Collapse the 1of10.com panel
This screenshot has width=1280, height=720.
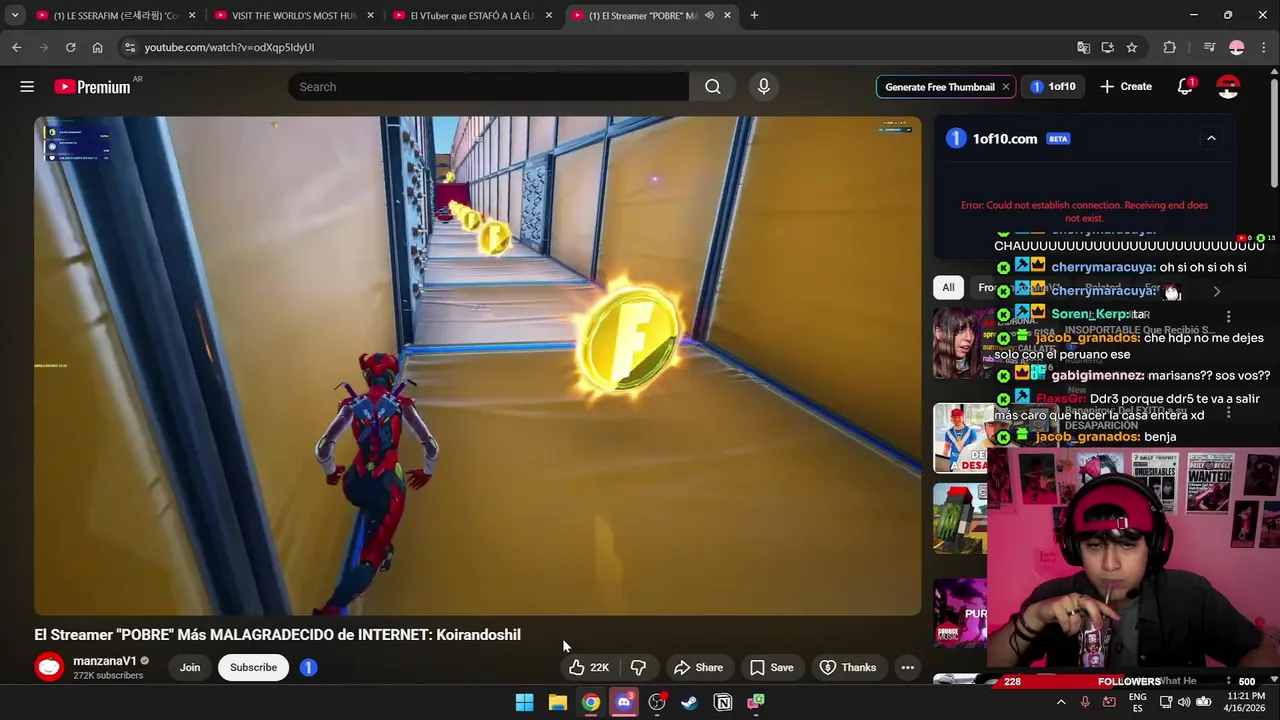(x=1211, y=138)
